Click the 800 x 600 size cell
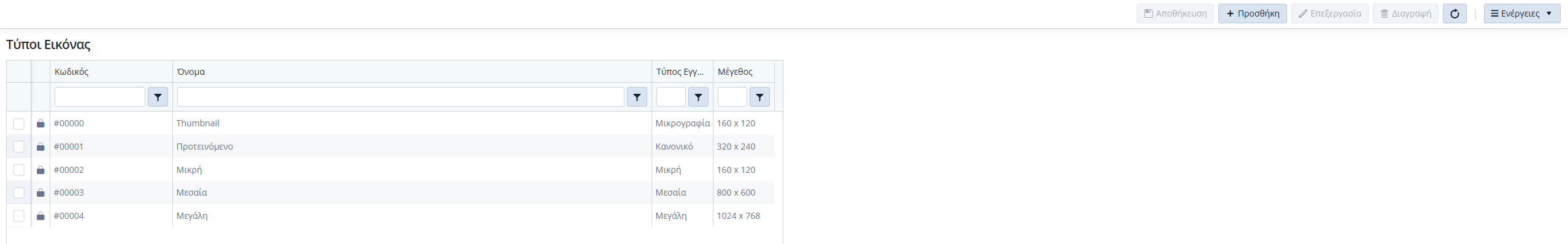The image size is (1568, 244). [744, 193]
